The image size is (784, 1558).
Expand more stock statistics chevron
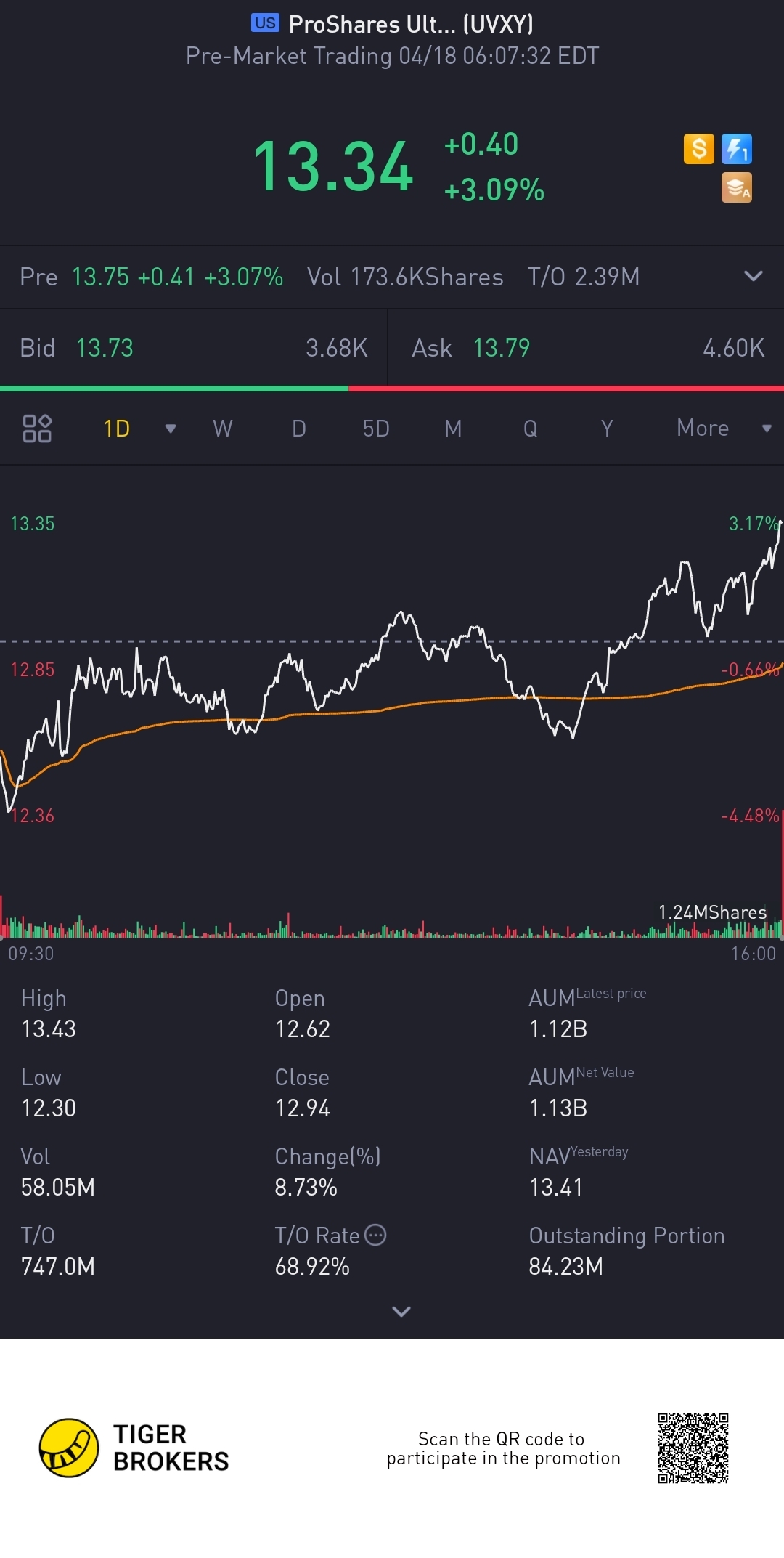[401, 1311]
